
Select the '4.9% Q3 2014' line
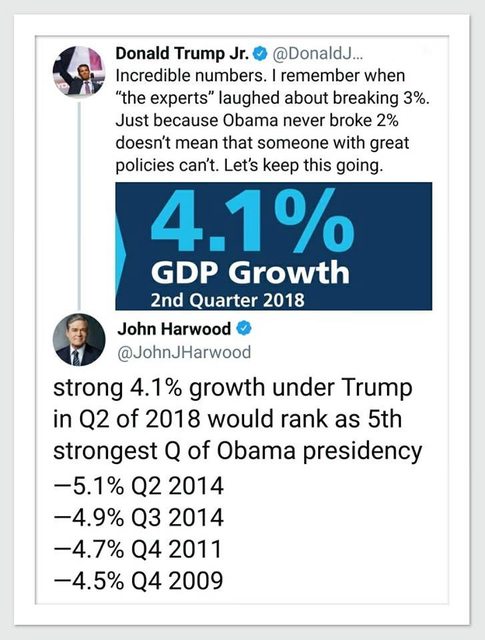tap(138, 518)
